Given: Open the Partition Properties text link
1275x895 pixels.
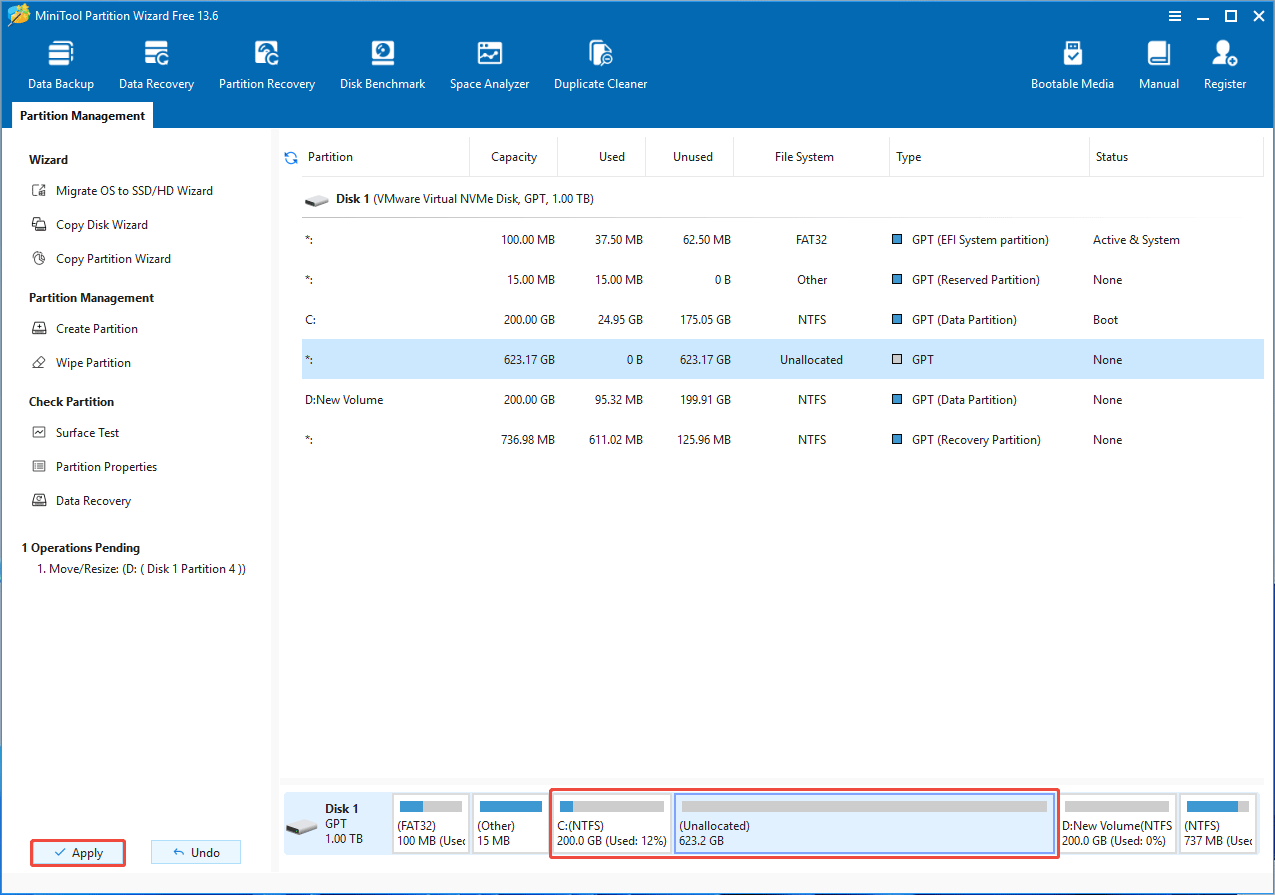Looking at the screenshot, I should coord(106,467).
